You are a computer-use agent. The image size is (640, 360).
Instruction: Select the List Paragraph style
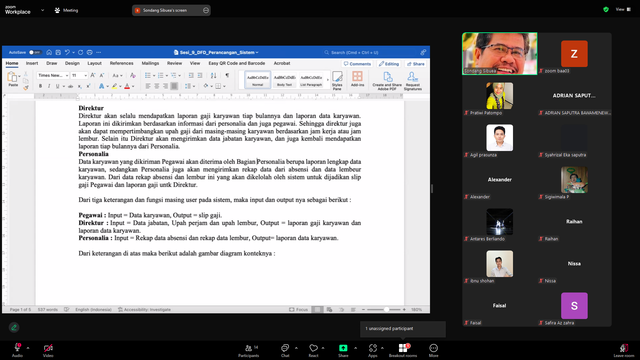[311, 80]
